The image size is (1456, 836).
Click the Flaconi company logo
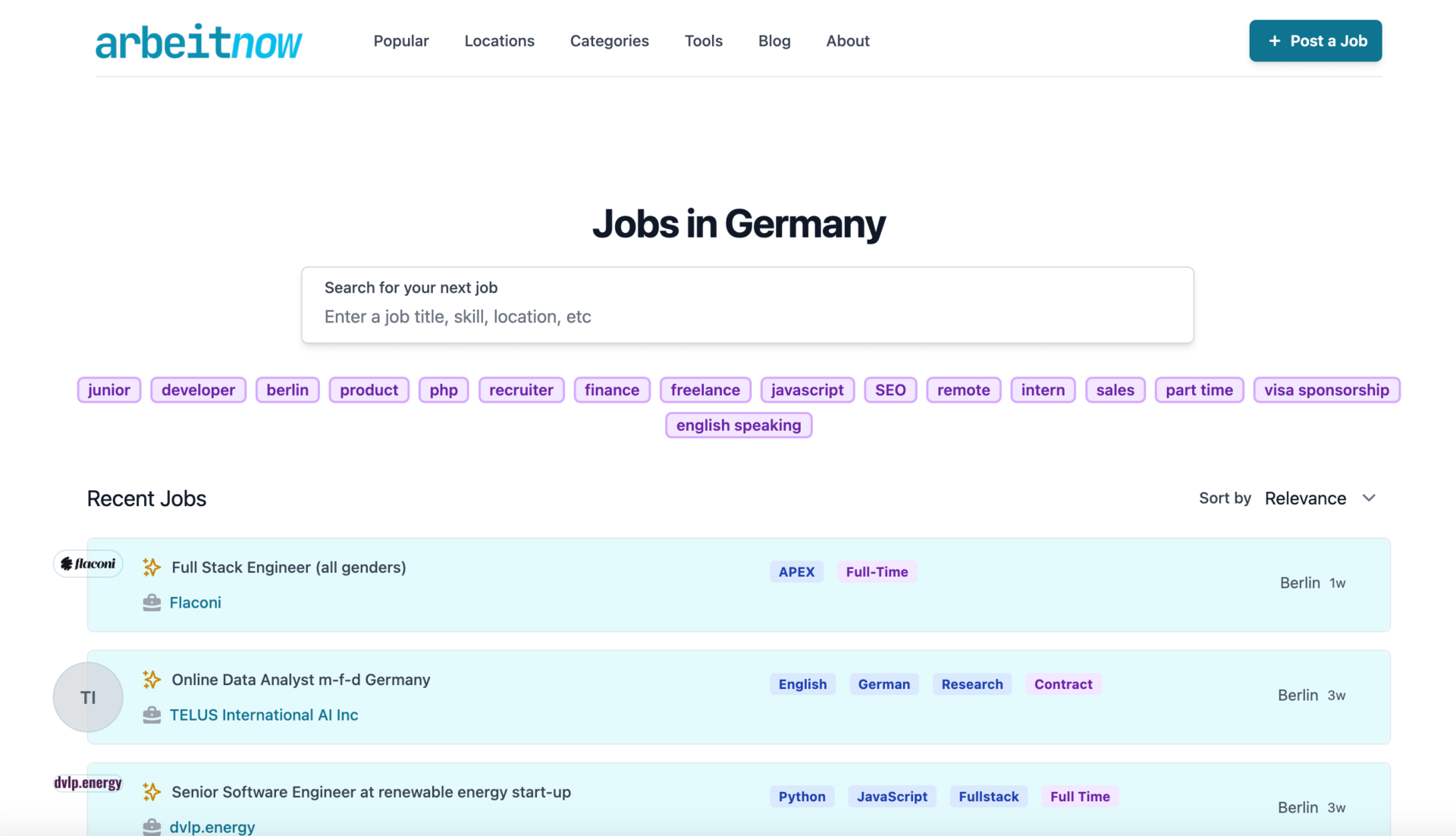[x=87, y=564]
